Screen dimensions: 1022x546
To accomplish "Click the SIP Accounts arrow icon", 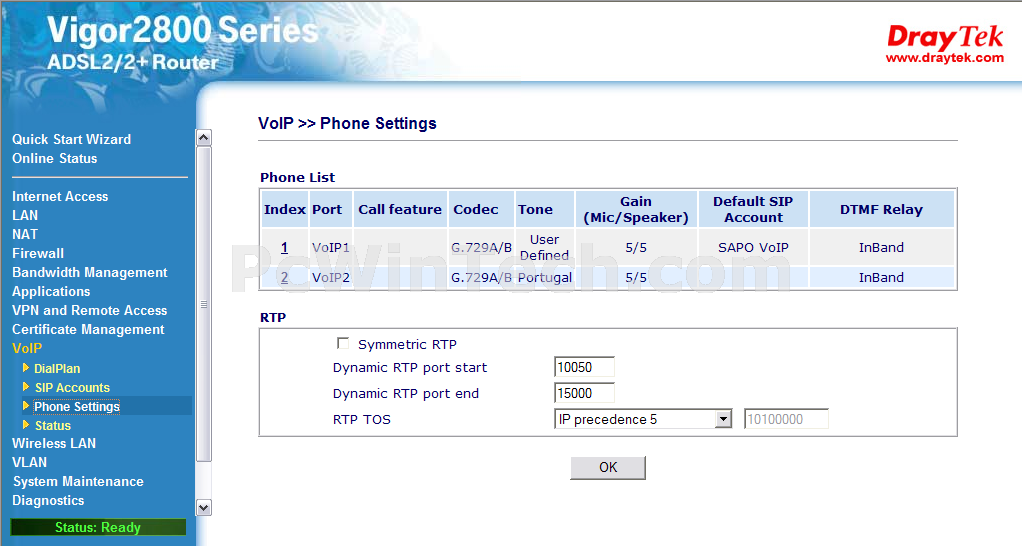I will 26,387.
